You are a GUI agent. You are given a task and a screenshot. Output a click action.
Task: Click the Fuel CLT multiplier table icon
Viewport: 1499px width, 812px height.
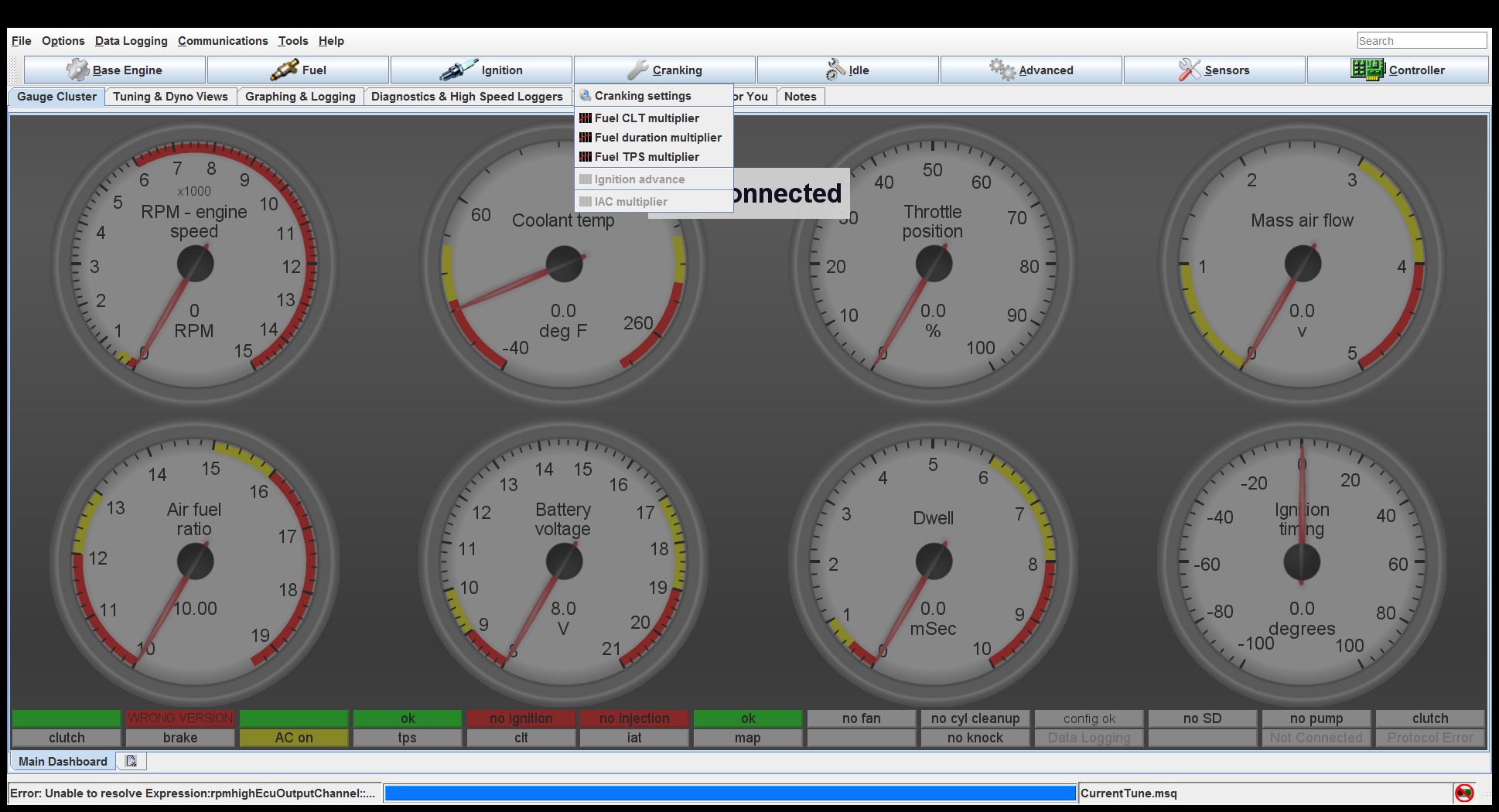(x=586, y=118)
